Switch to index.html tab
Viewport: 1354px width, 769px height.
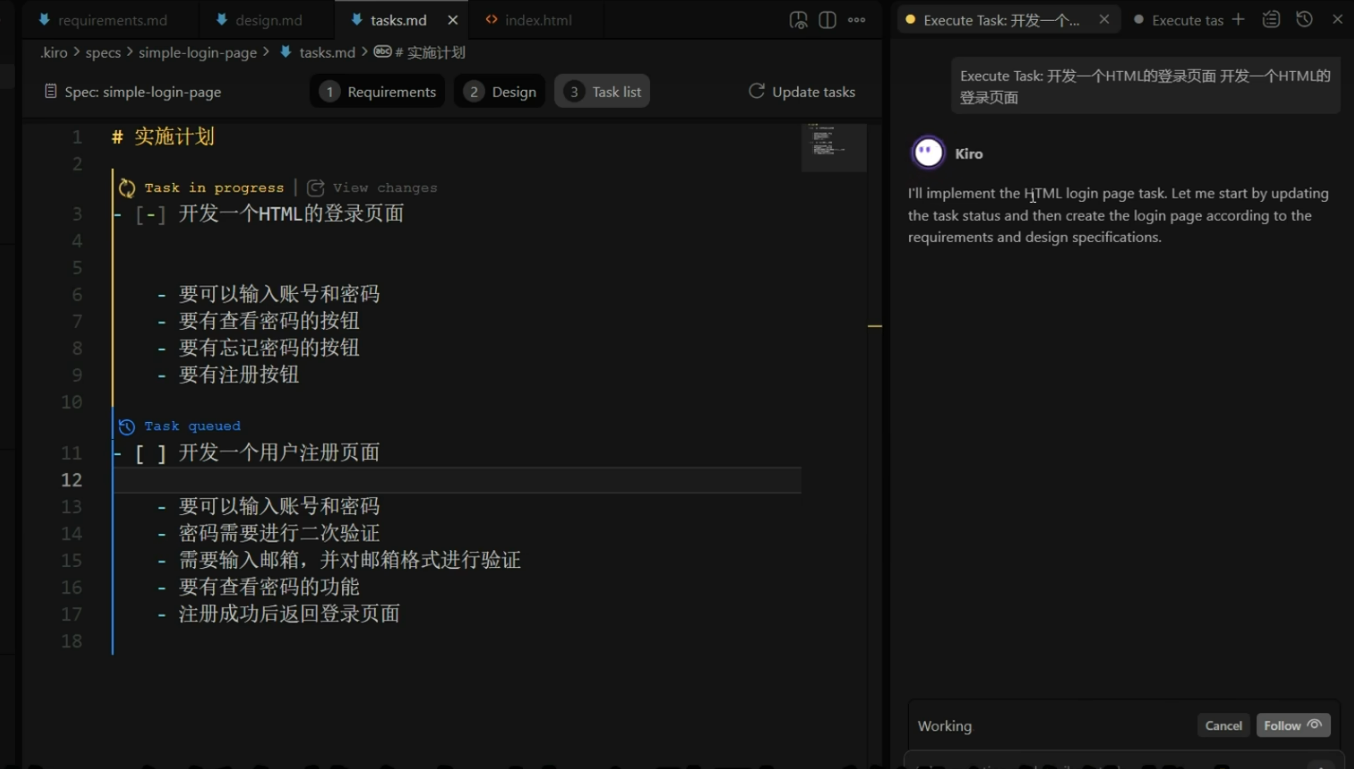click(529, 20)
